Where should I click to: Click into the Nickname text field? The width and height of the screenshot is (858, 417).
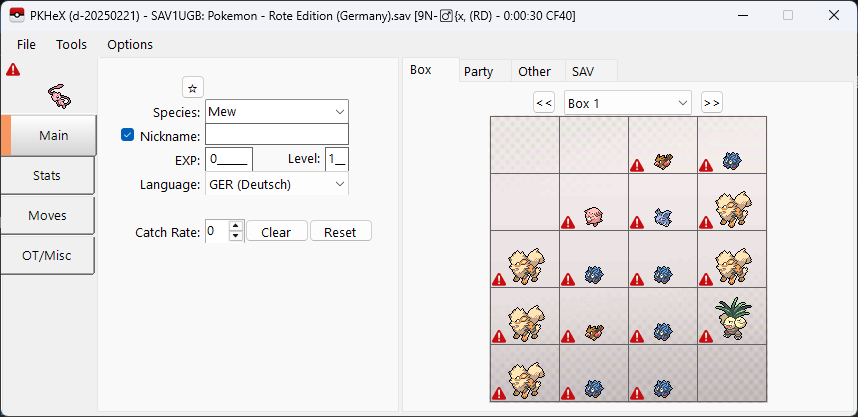pyautogui.click(x=276, y=135)
